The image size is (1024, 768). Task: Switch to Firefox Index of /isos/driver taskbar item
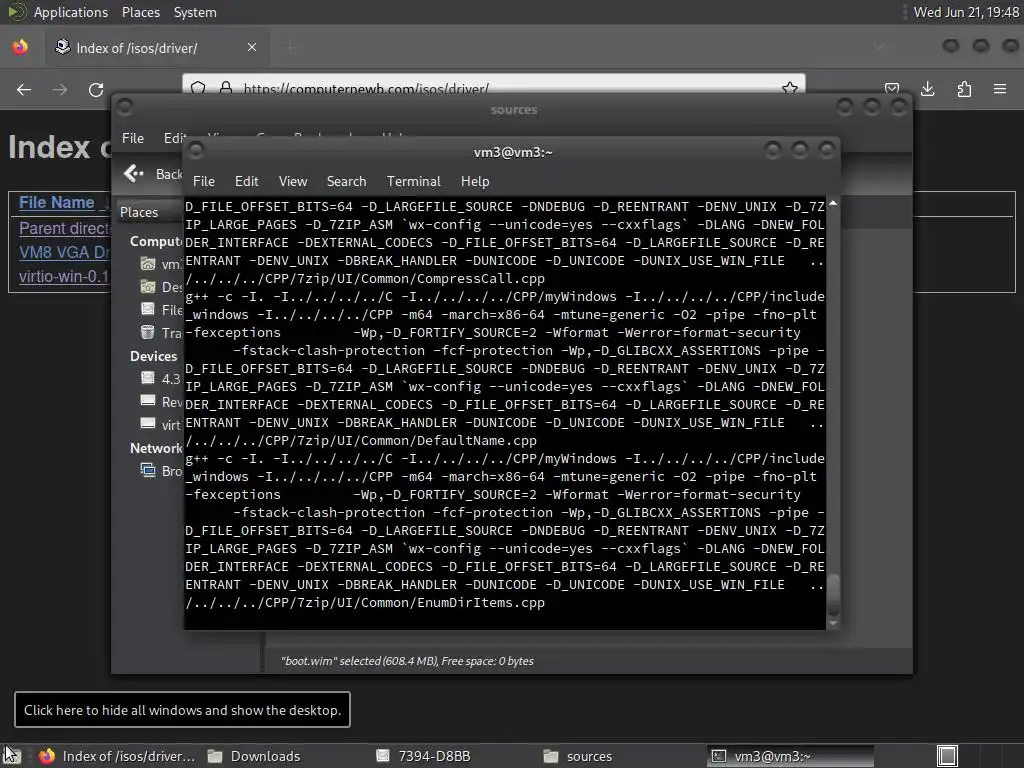click(117, 756)
